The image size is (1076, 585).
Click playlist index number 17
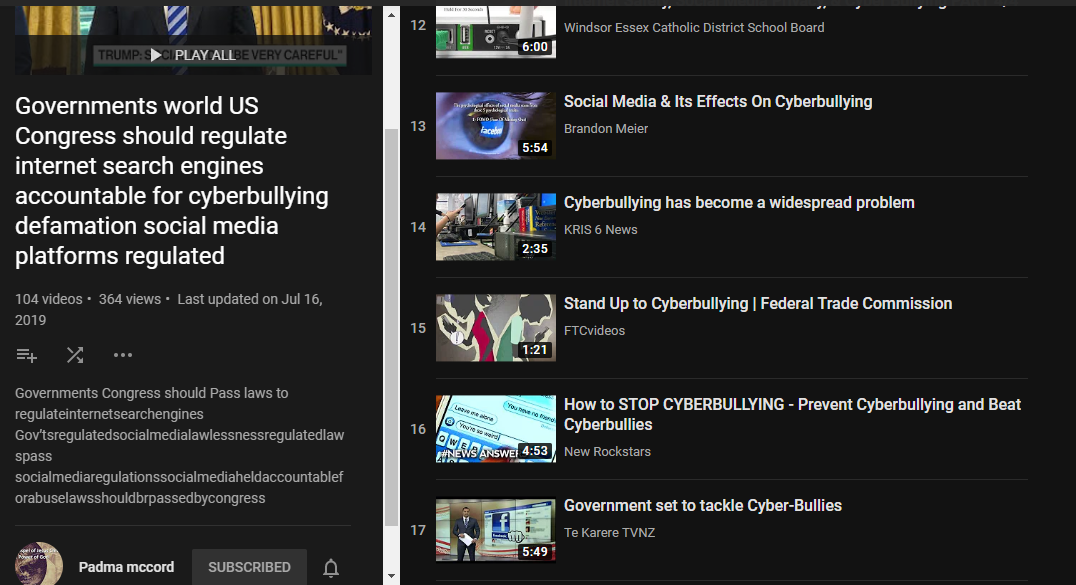pos(418,530)
